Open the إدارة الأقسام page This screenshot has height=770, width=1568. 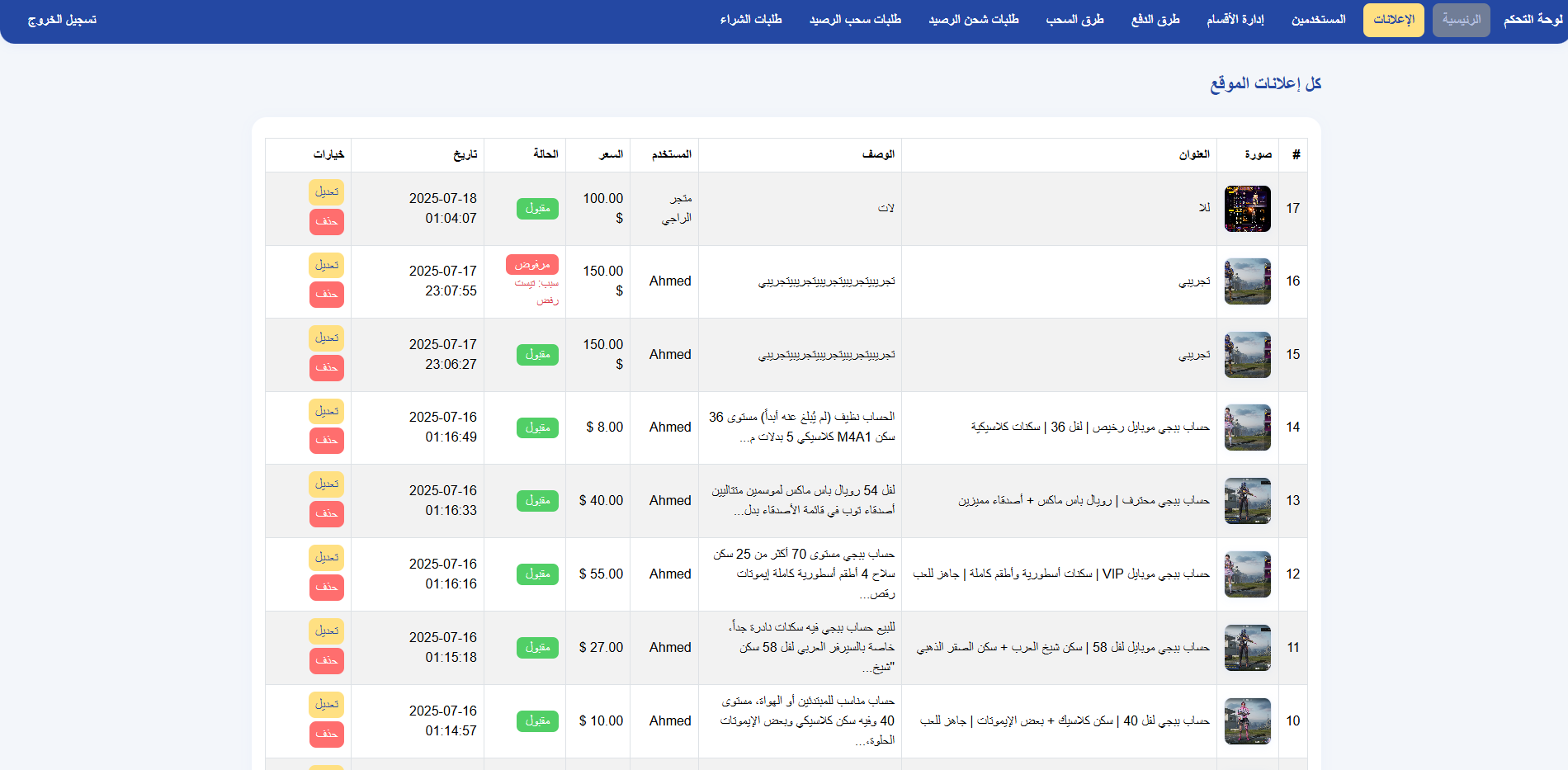[x=1235, y=20]
